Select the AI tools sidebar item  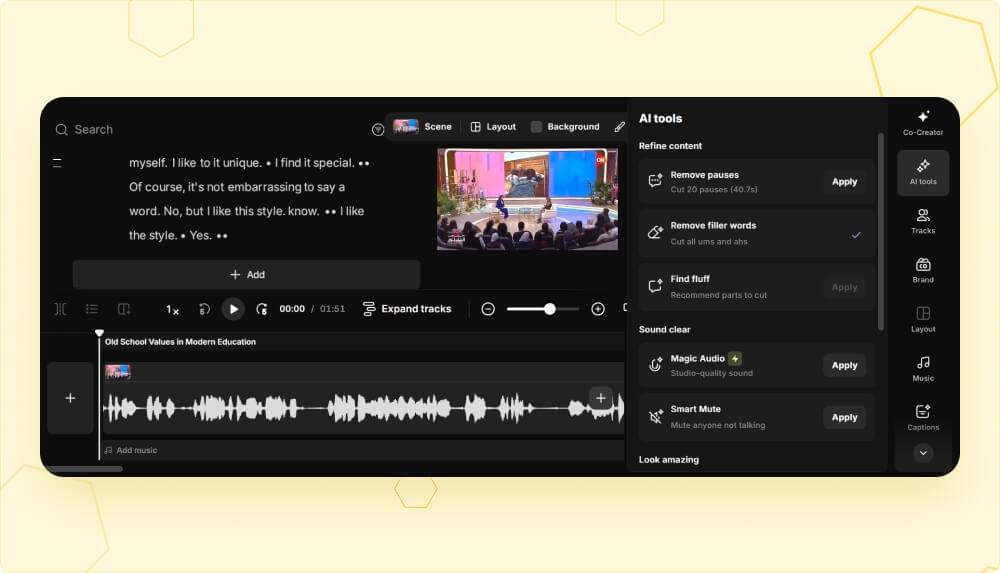click(923, 172)
